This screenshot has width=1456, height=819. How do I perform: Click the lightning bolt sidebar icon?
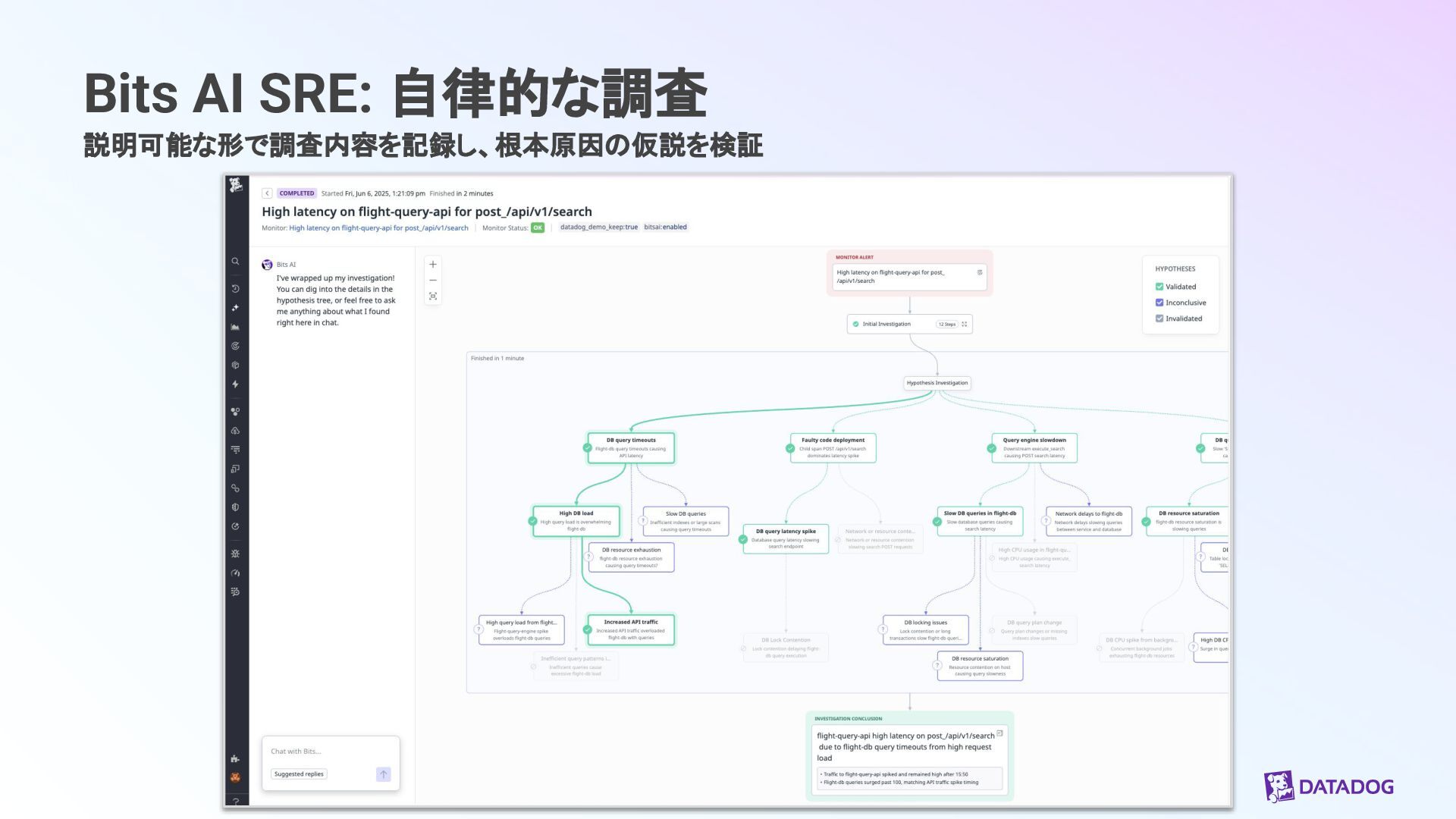click(x=235, y=384)
